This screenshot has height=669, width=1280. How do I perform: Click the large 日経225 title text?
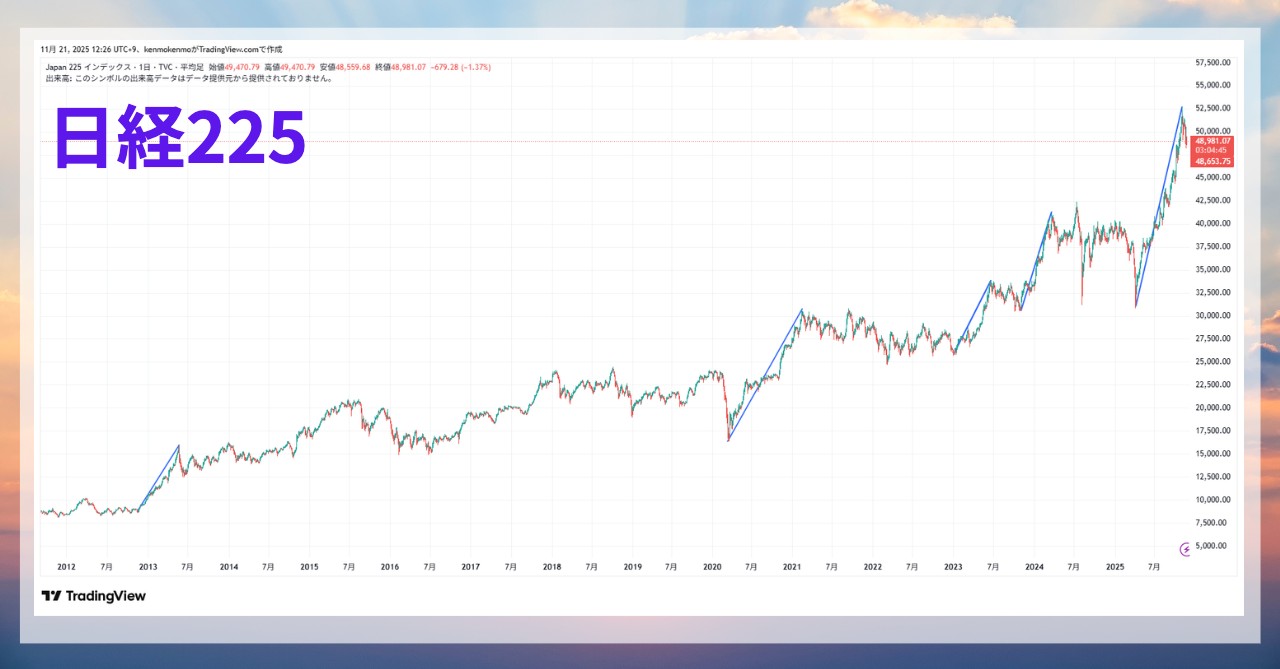pos(179,139)
